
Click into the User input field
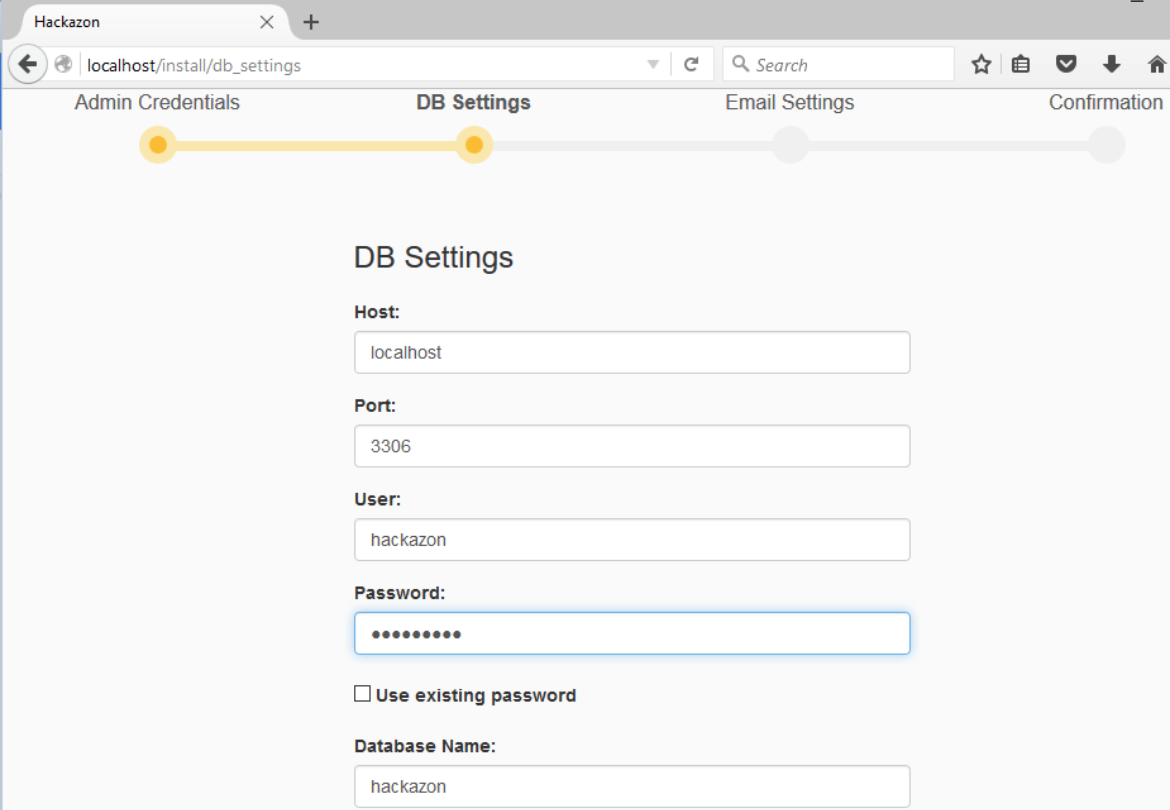click(x=632, y=539)
